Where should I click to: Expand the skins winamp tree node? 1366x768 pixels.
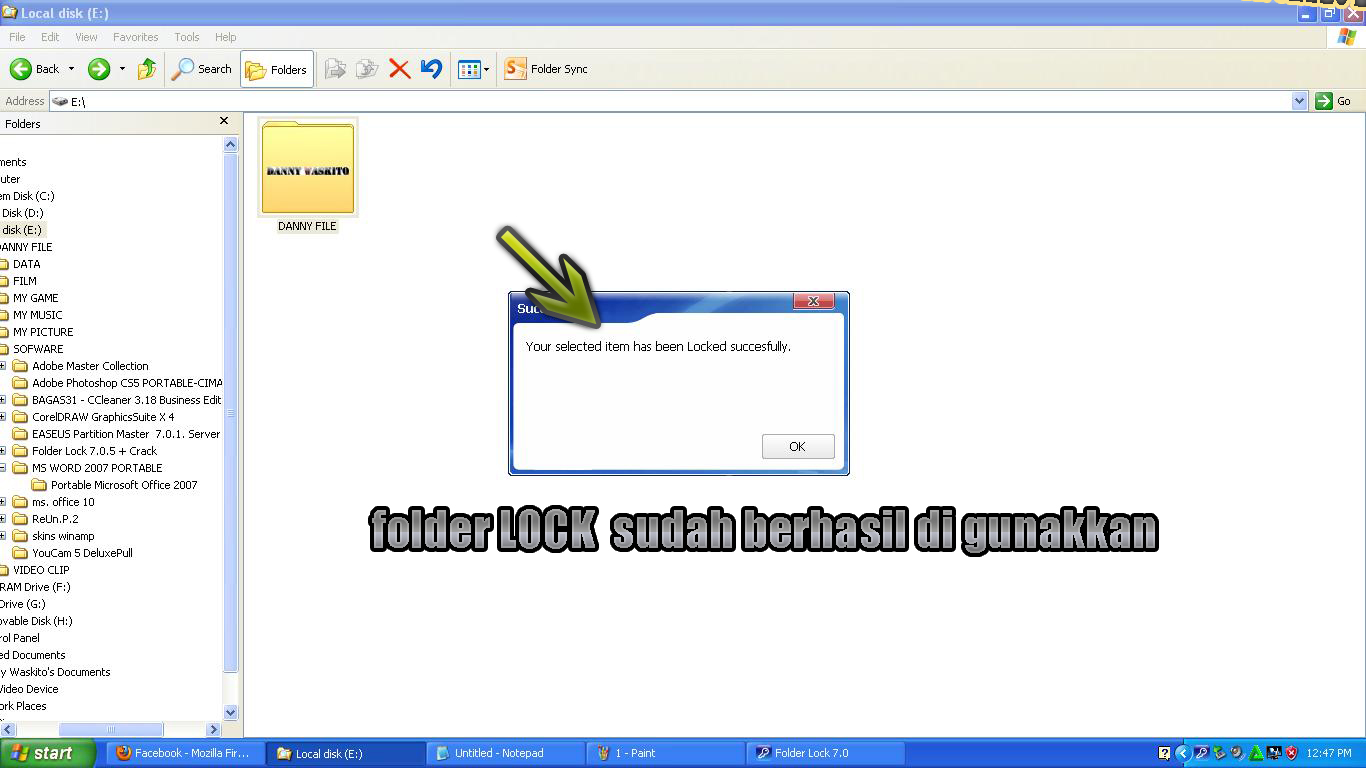(x=3, y=536)
